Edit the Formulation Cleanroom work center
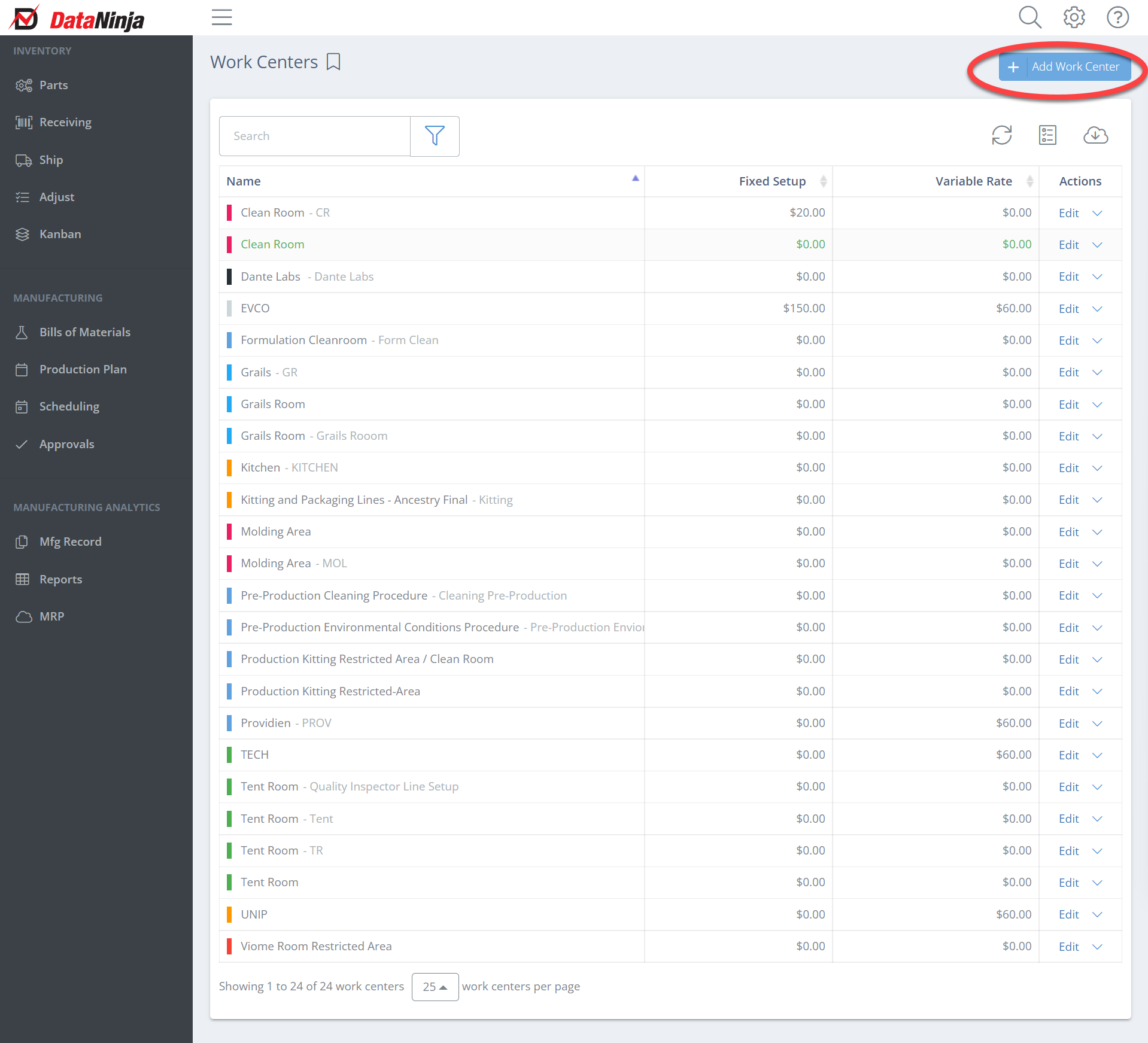The image size is (1148, 1043). [x=1068, y=340]
